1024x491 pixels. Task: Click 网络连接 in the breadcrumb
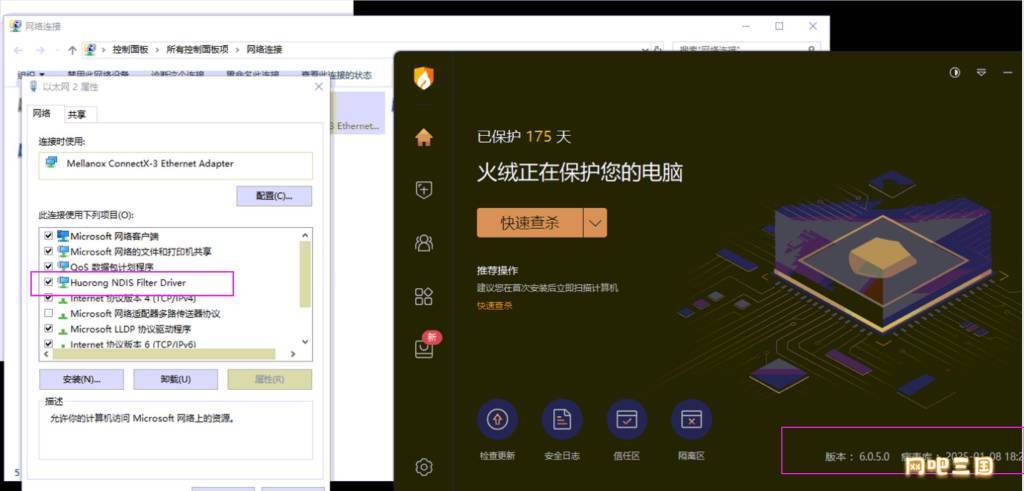coord(264,50)
